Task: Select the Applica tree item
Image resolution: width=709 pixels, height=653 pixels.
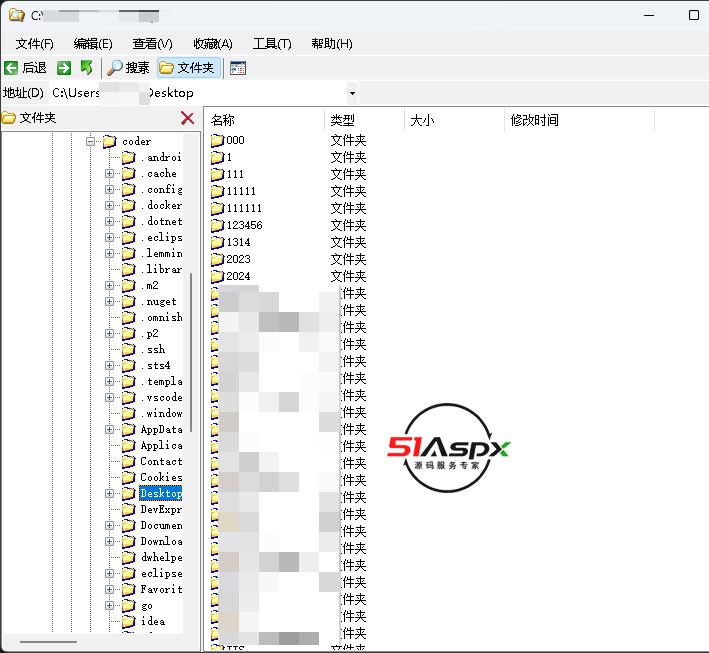Action: (x=161, y=445)
